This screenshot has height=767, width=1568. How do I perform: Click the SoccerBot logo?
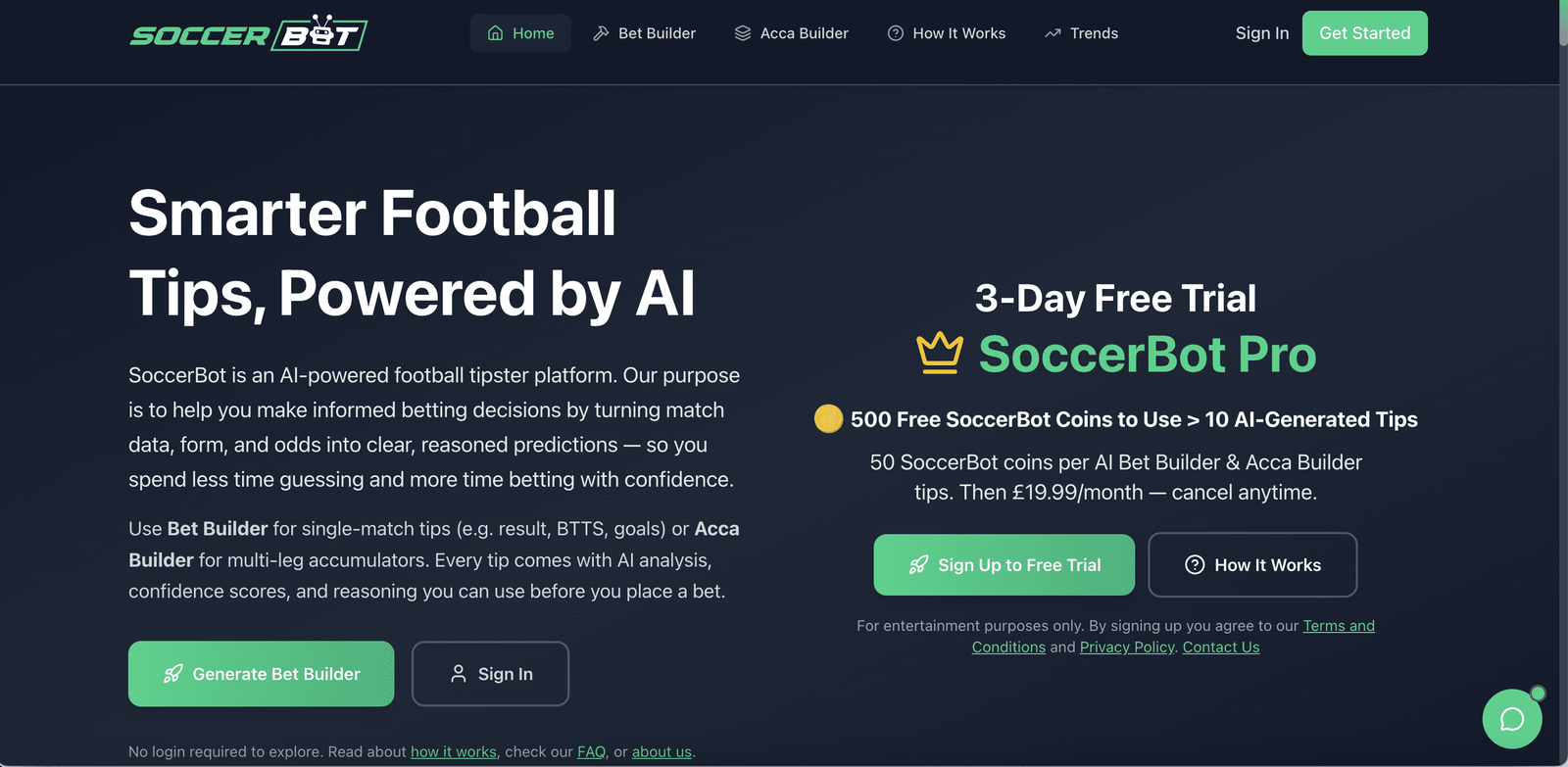(x=249, y=34)
